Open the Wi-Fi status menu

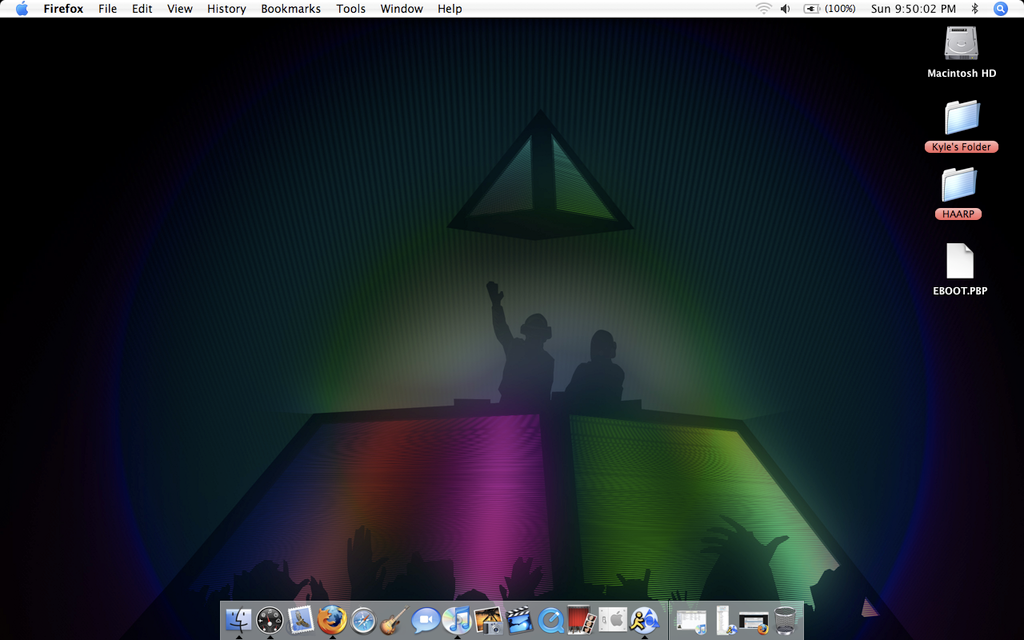pos(763,9)
